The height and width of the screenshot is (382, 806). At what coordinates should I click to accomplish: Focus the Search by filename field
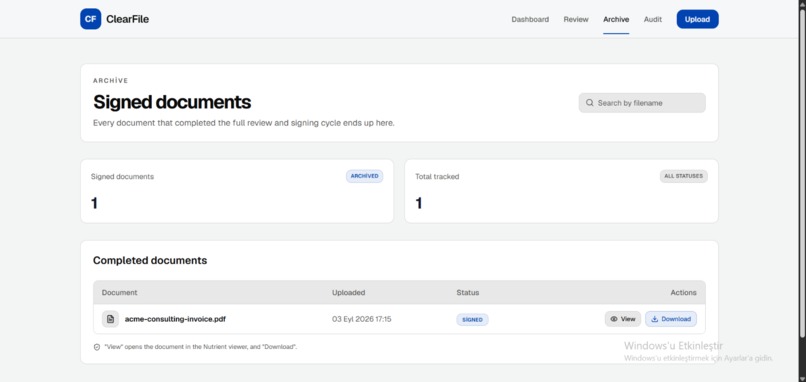642,103
